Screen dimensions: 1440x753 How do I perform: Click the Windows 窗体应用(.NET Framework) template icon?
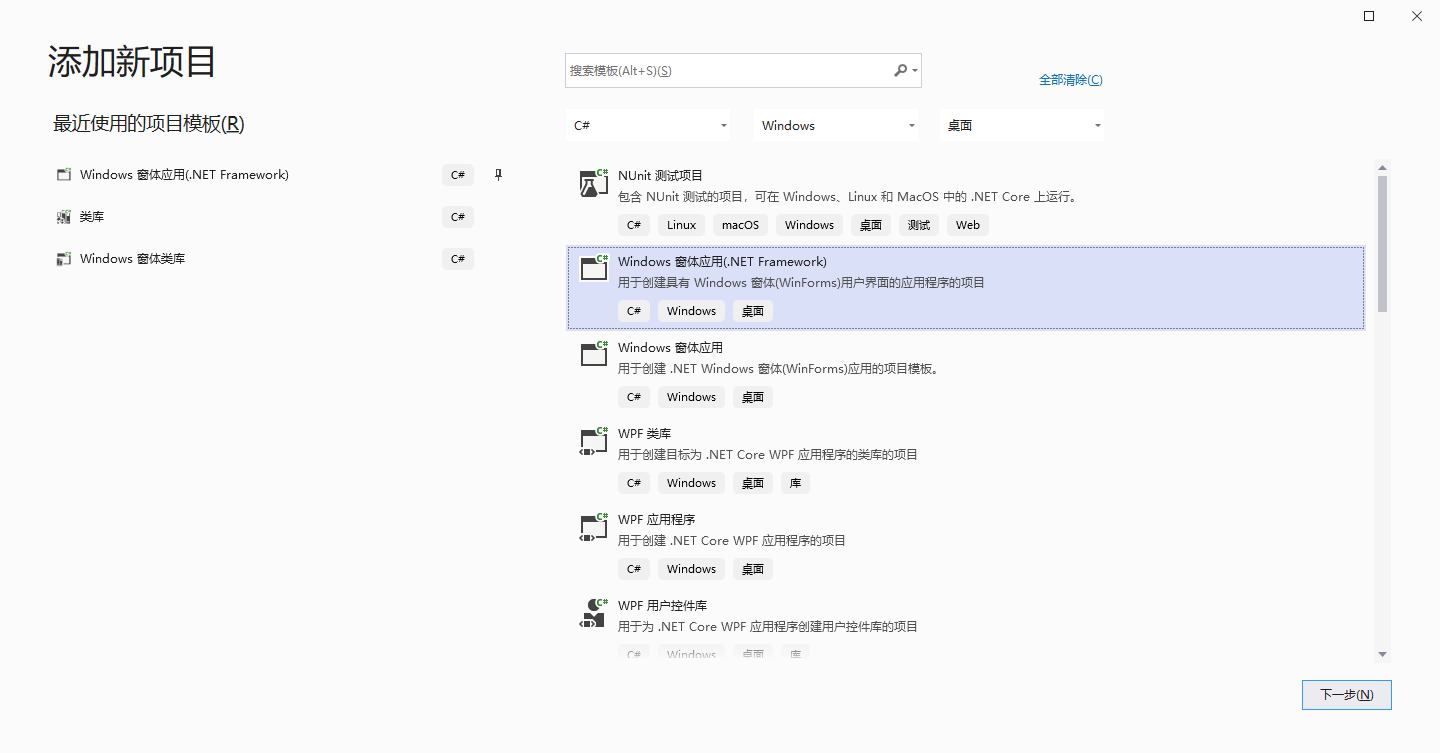click(593, 268)
